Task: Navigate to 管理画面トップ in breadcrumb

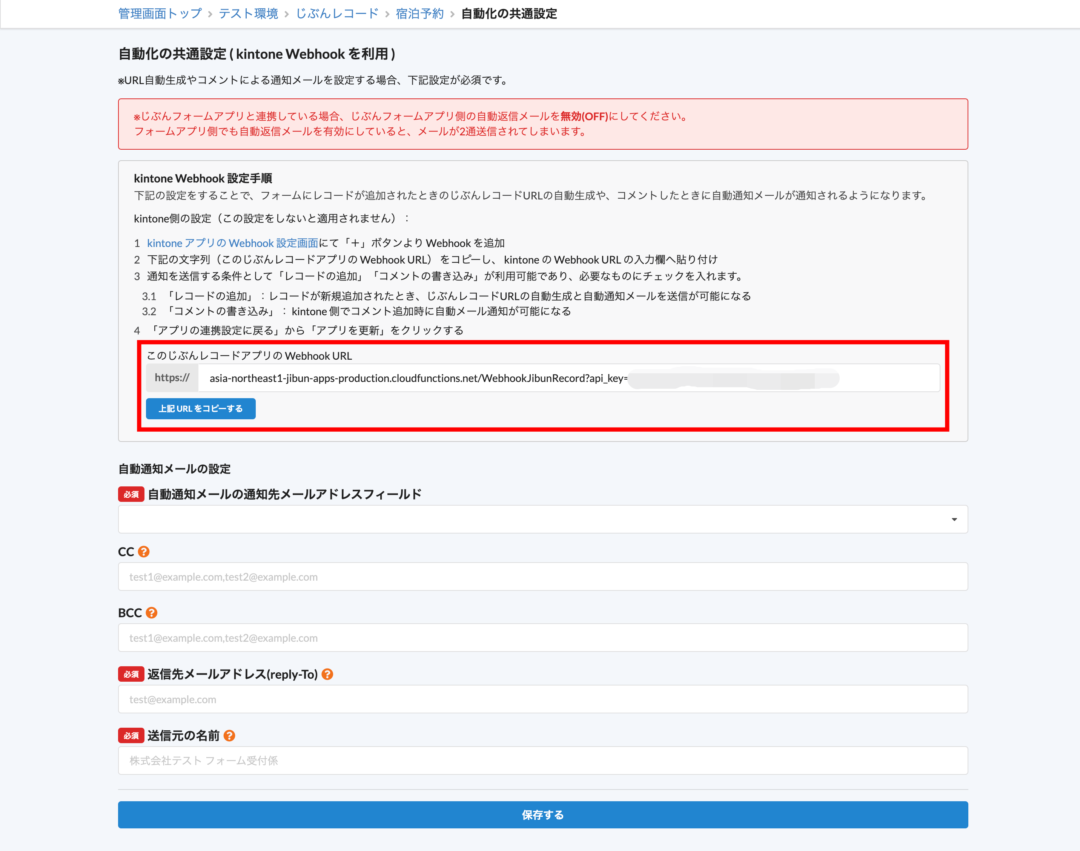Action: 158,13
